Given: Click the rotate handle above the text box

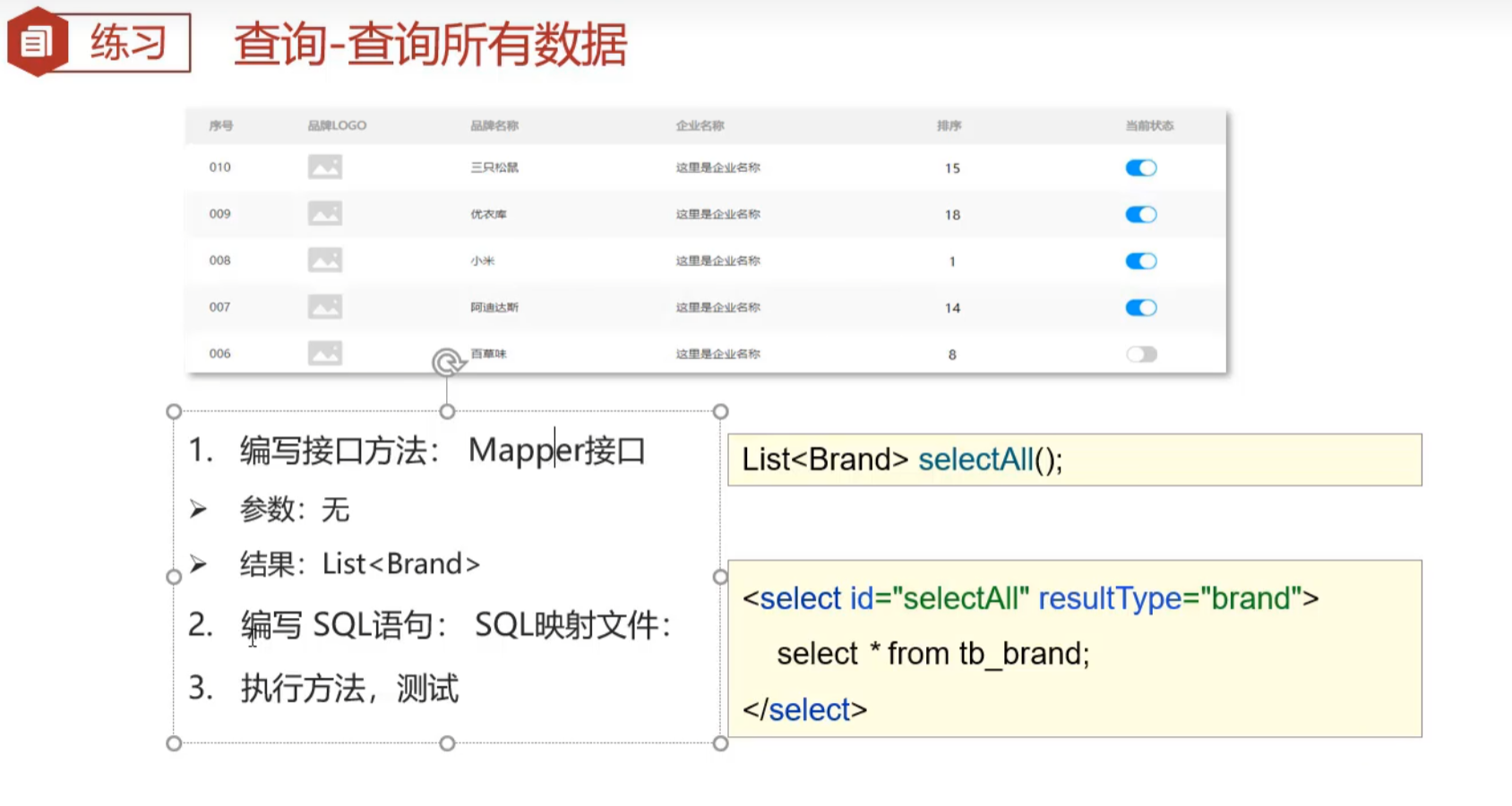Looking at the screenshot, I should pyautogui.click(x=447, y=363).
